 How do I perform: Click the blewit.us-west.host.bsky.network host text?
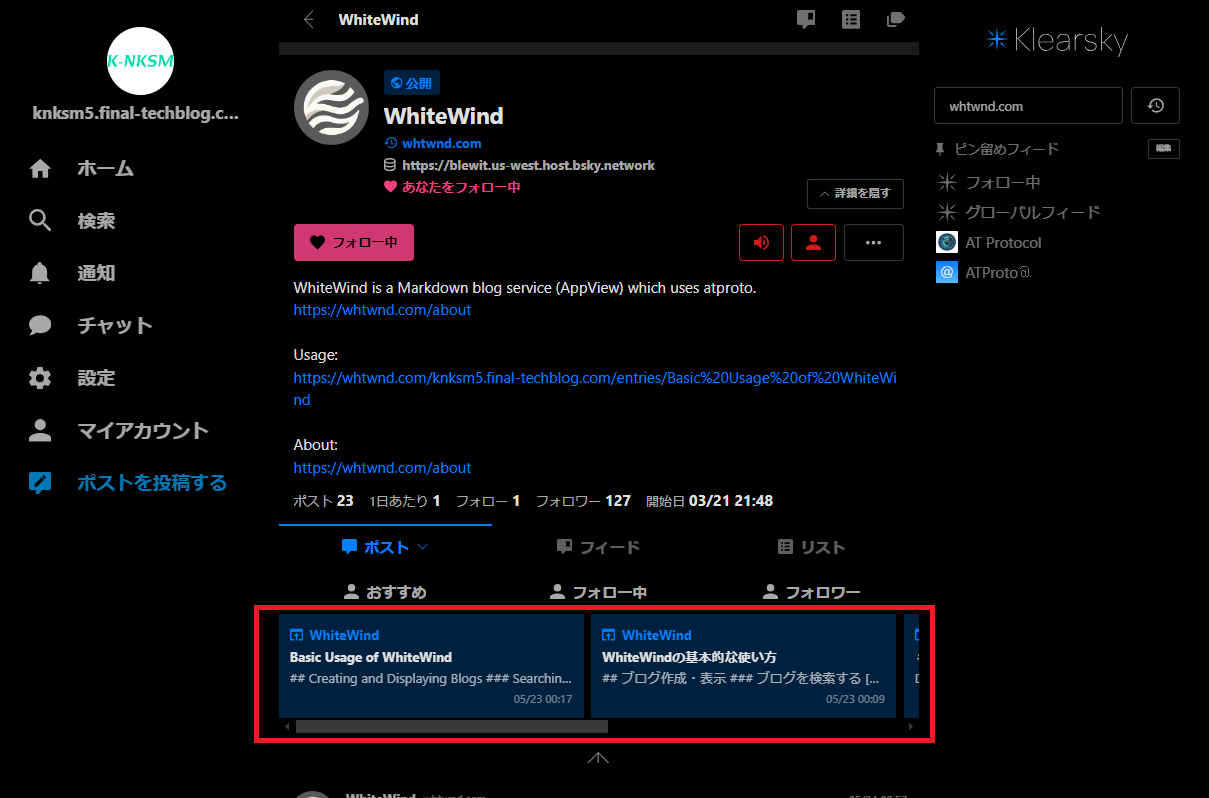coord(528,165)
